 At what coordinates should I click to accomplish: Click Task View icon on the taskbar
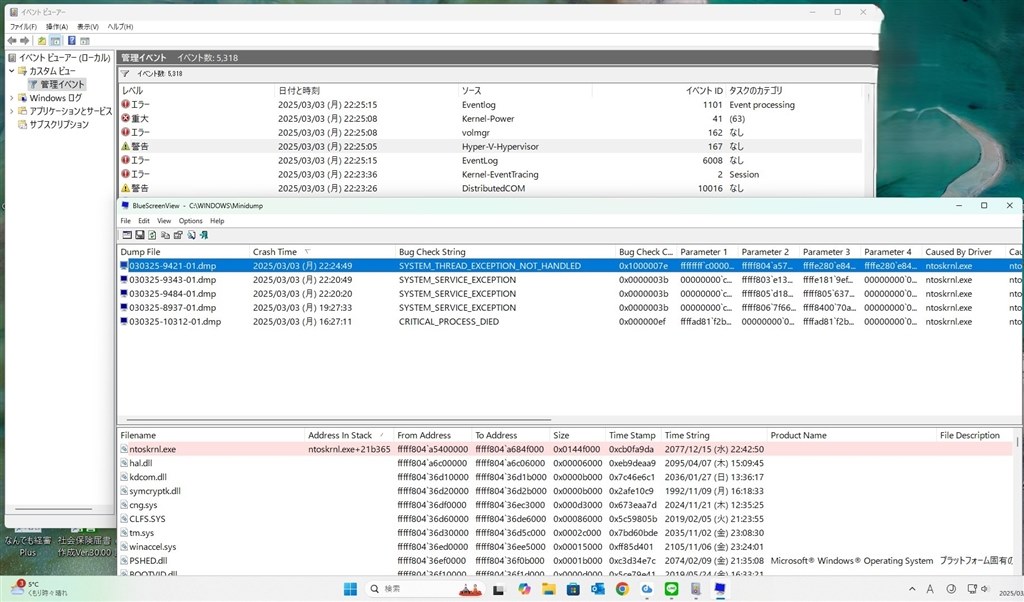498,589
